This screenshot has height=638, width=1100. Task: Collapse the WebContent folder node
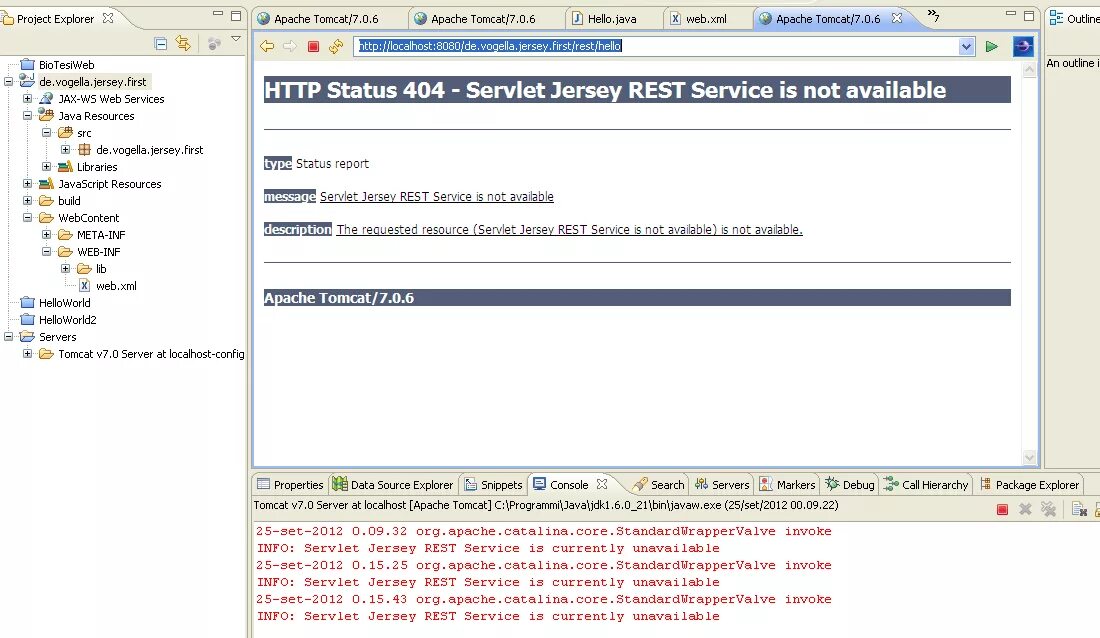tap(27, 217)
